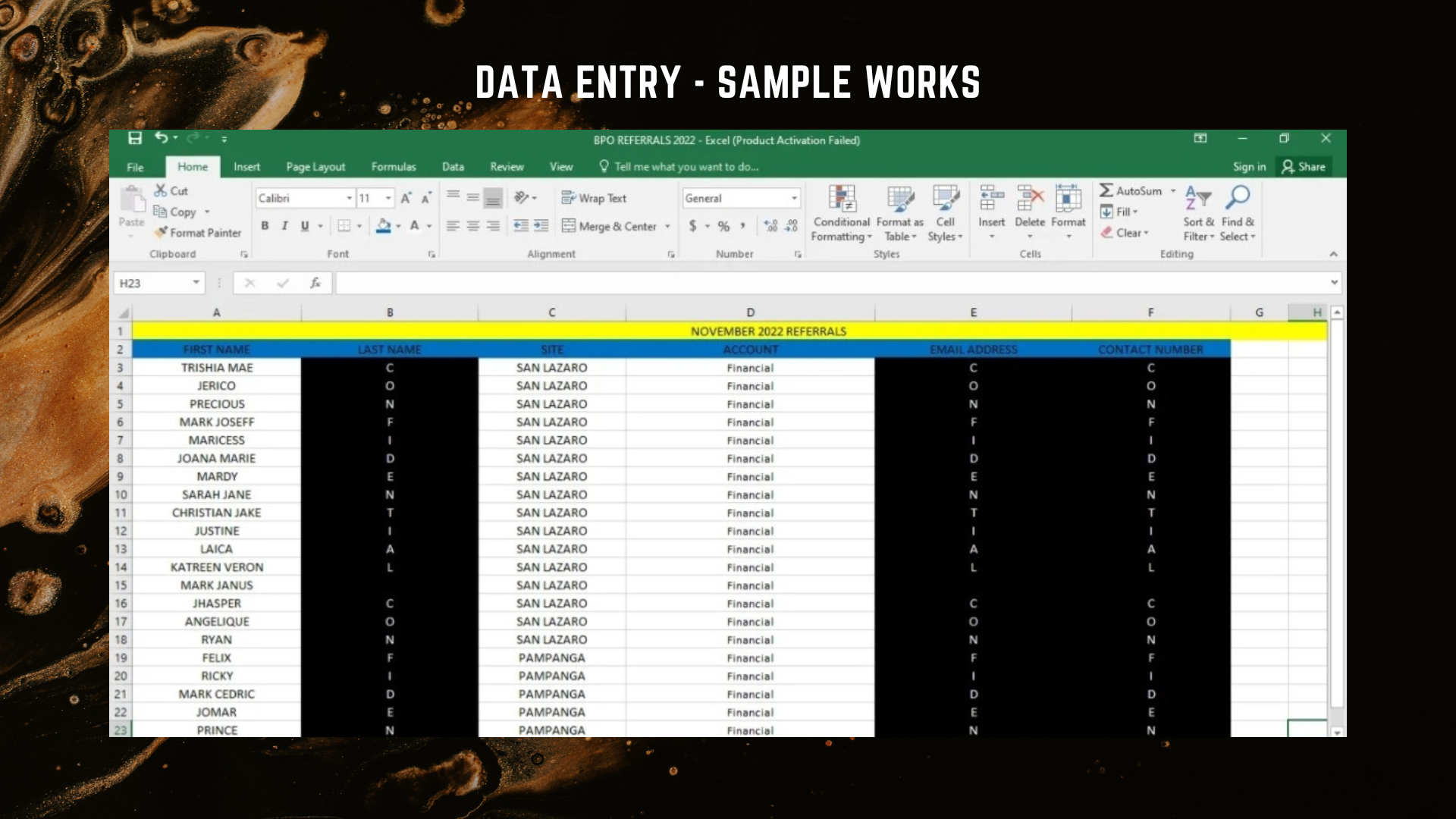
Task: Open Conditional Formatting icon
Action: pyautogui.click(x=841, y=199)
